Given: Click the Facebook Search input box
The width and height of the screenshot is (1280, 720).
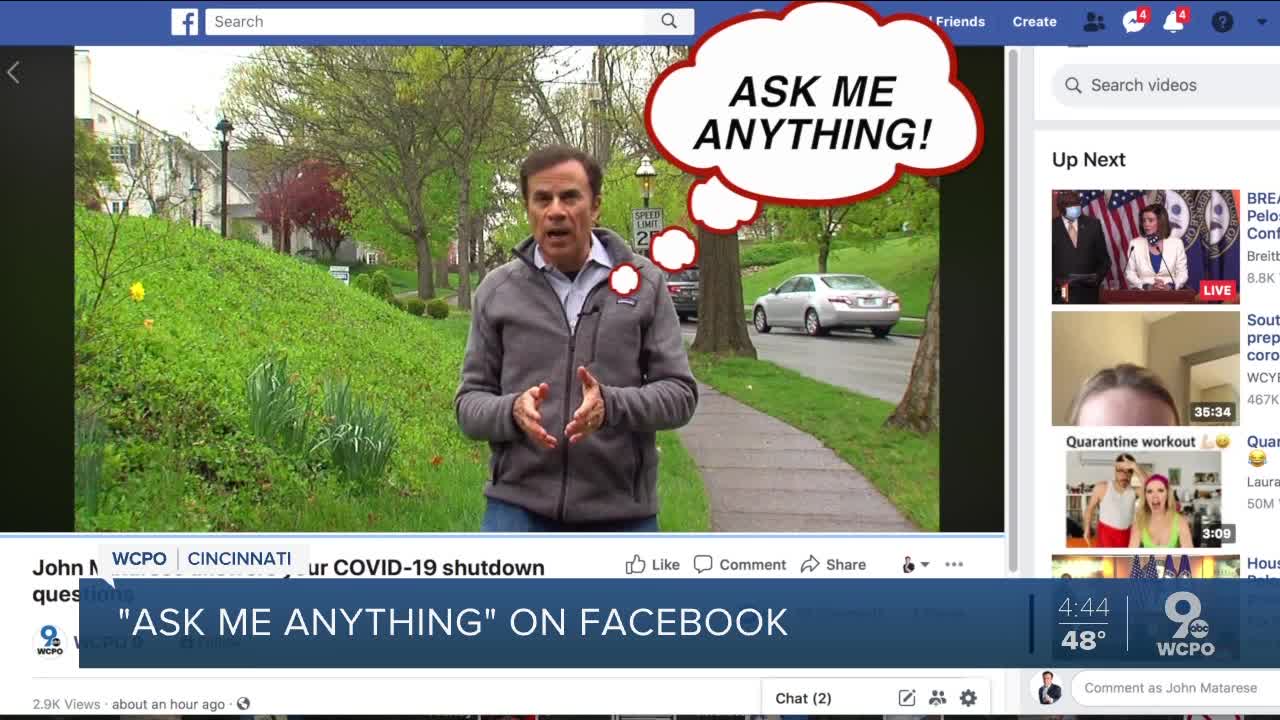Looking at the screenshot, I should tap(425, 21).
